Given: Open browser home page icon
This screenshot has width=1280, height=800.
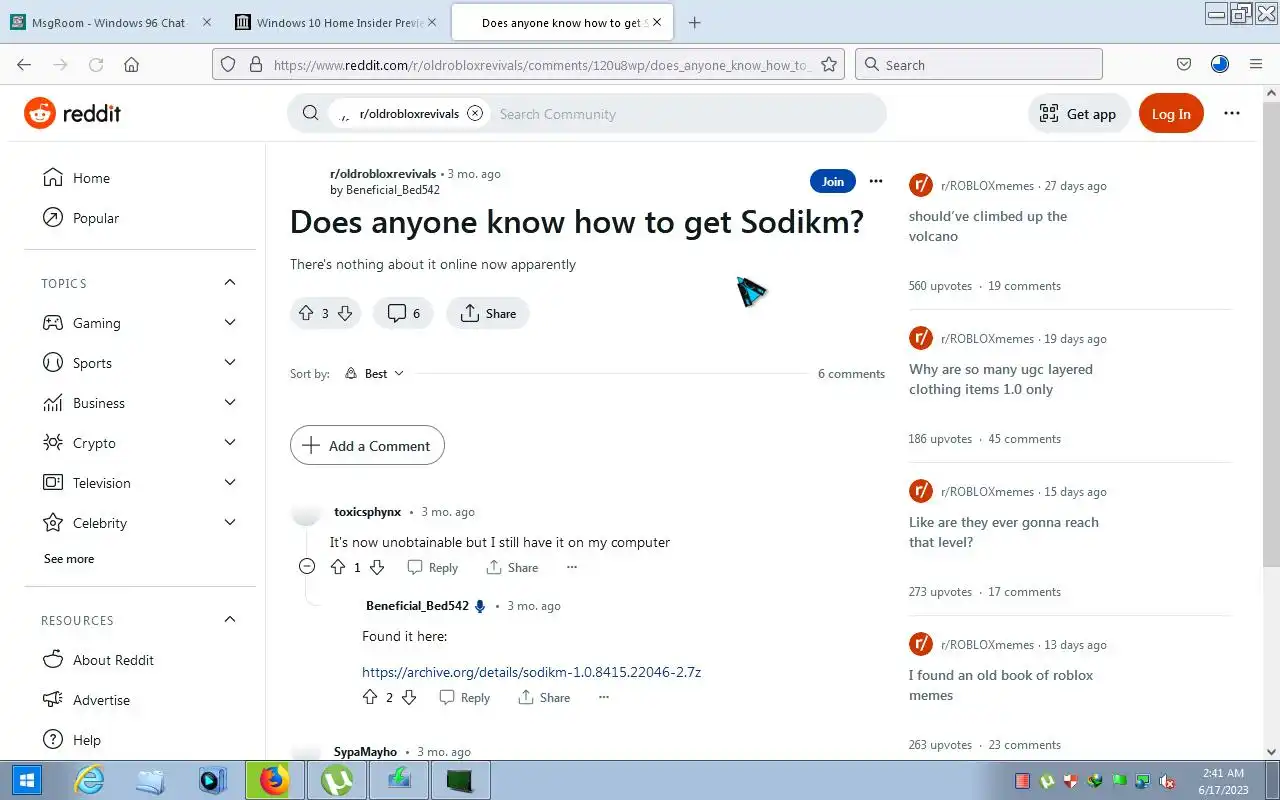Looking at the screenshot, I should click(x=131, y=65).
